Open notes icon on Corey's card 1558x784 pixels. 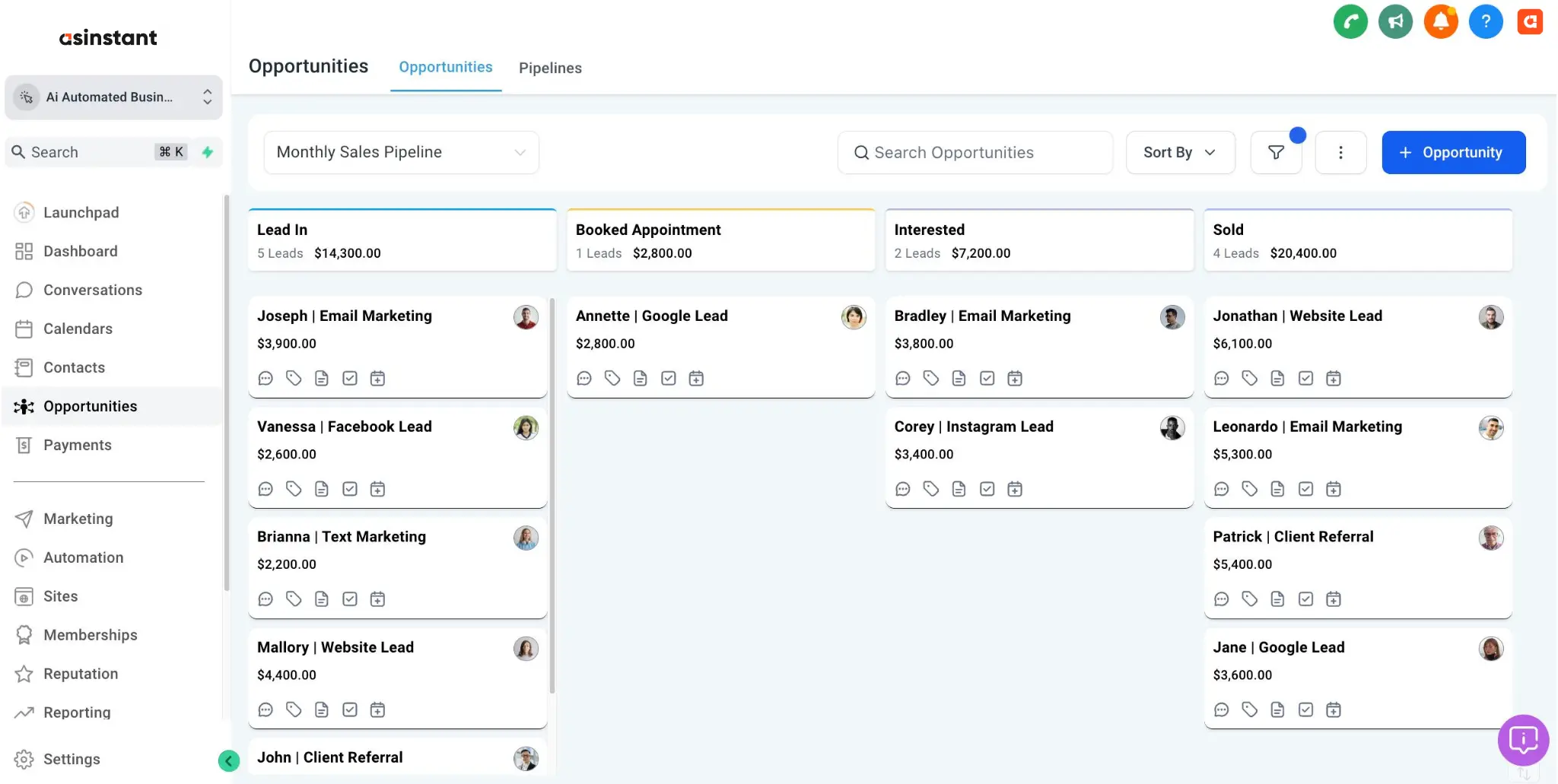pyautogui.click(x=959, y=489)
